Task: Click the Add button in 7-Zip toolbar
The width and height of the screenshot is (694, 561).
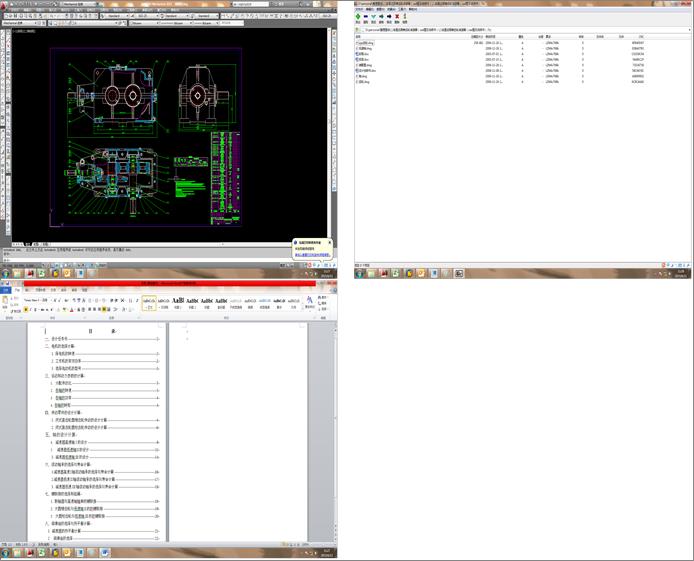Action: 358,16
